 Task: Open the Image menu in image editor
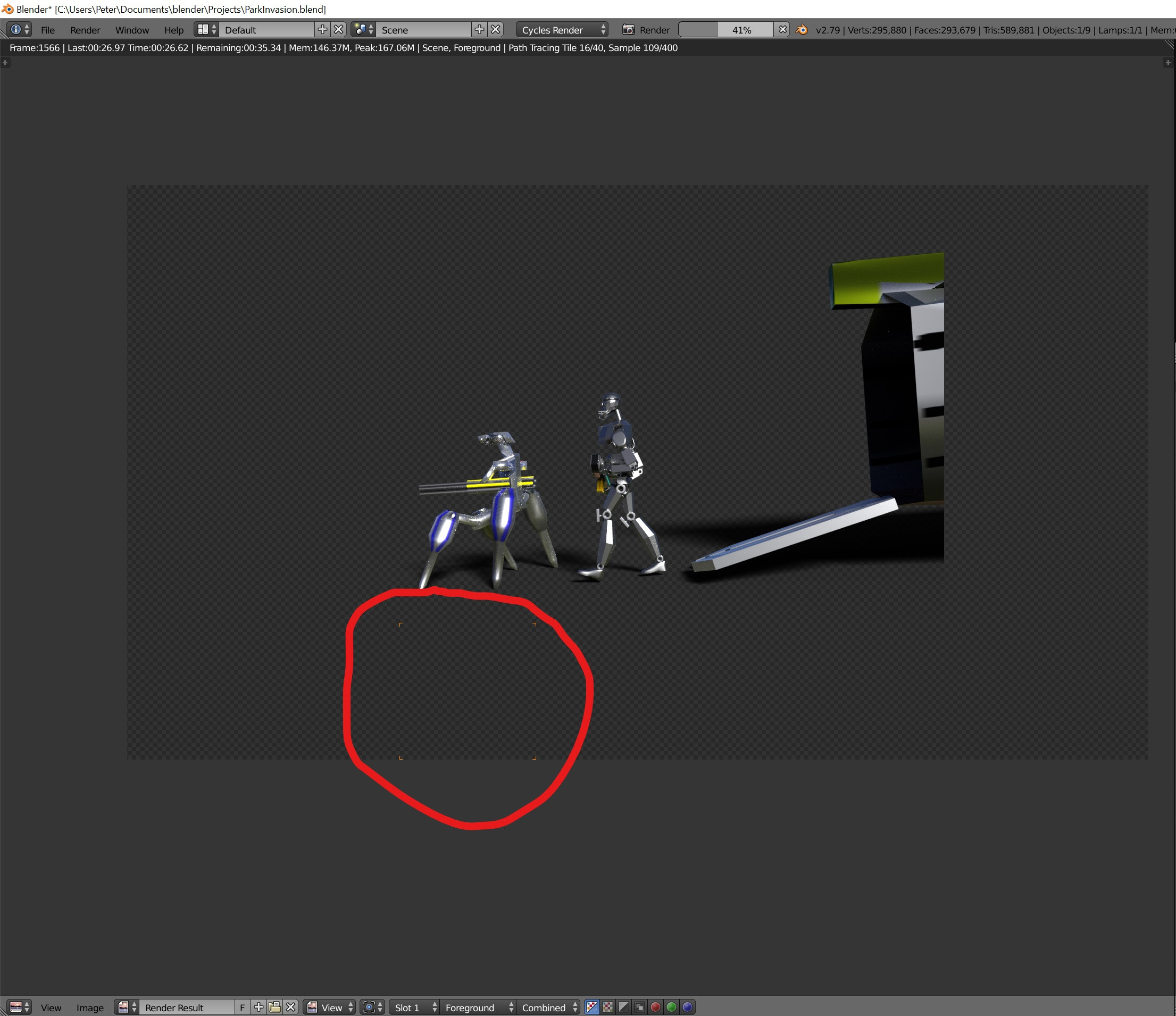click(90, 1007)
